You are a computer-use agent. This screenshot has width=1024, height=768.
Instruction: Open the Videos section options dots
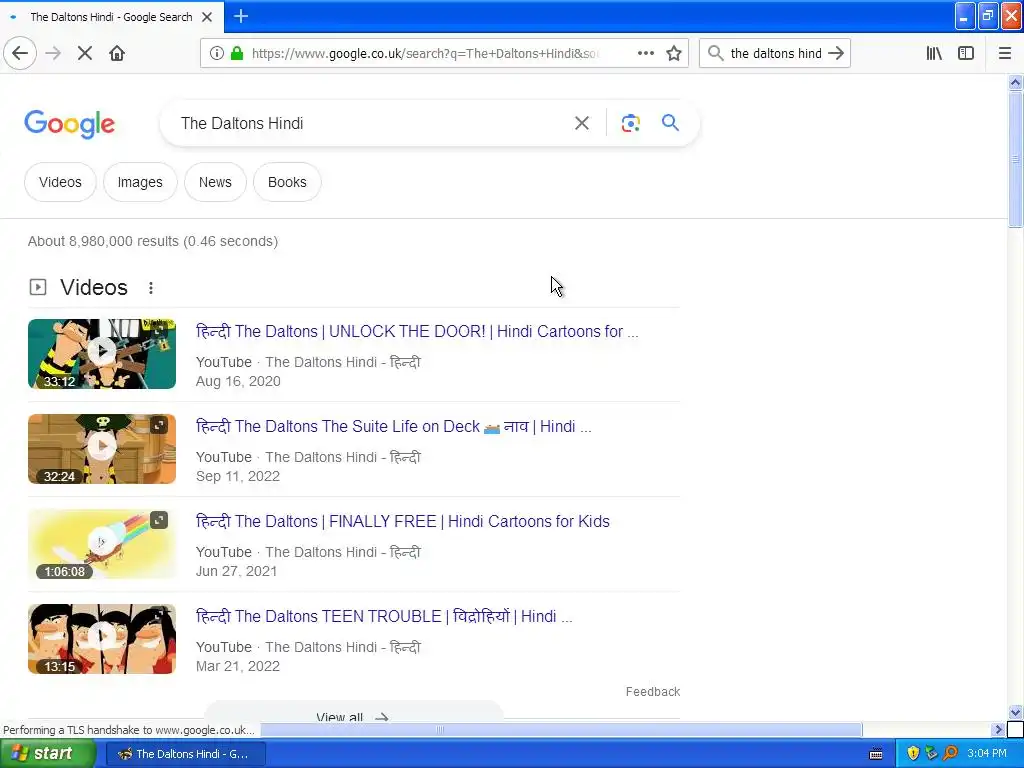(151, 288)
